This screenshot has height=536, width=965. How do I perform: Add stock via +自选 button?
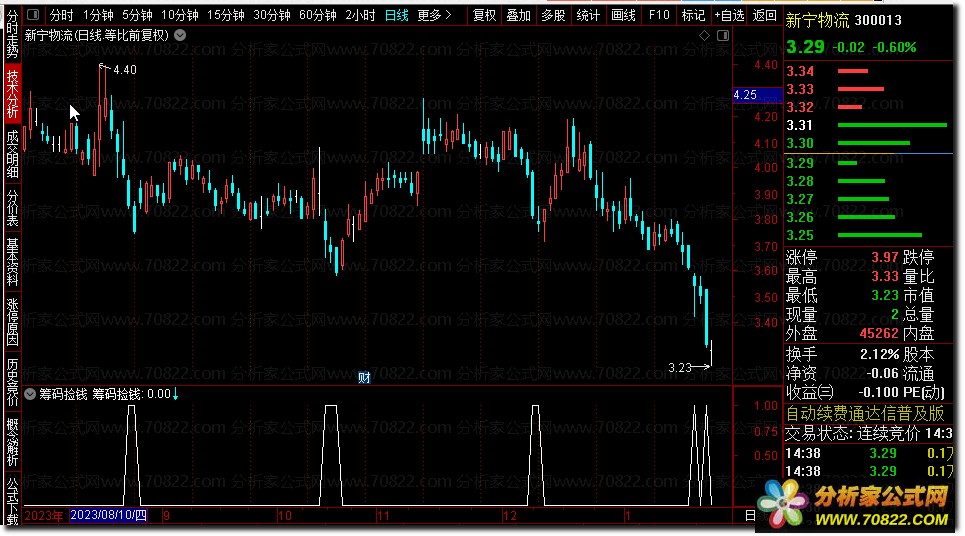729,15
